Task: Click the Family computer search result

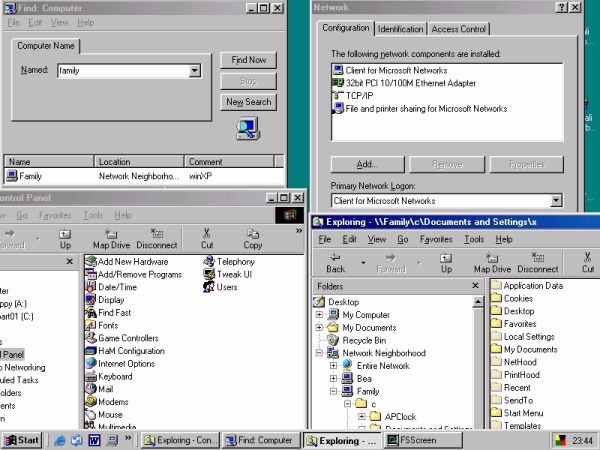Action: pos(26,176)
